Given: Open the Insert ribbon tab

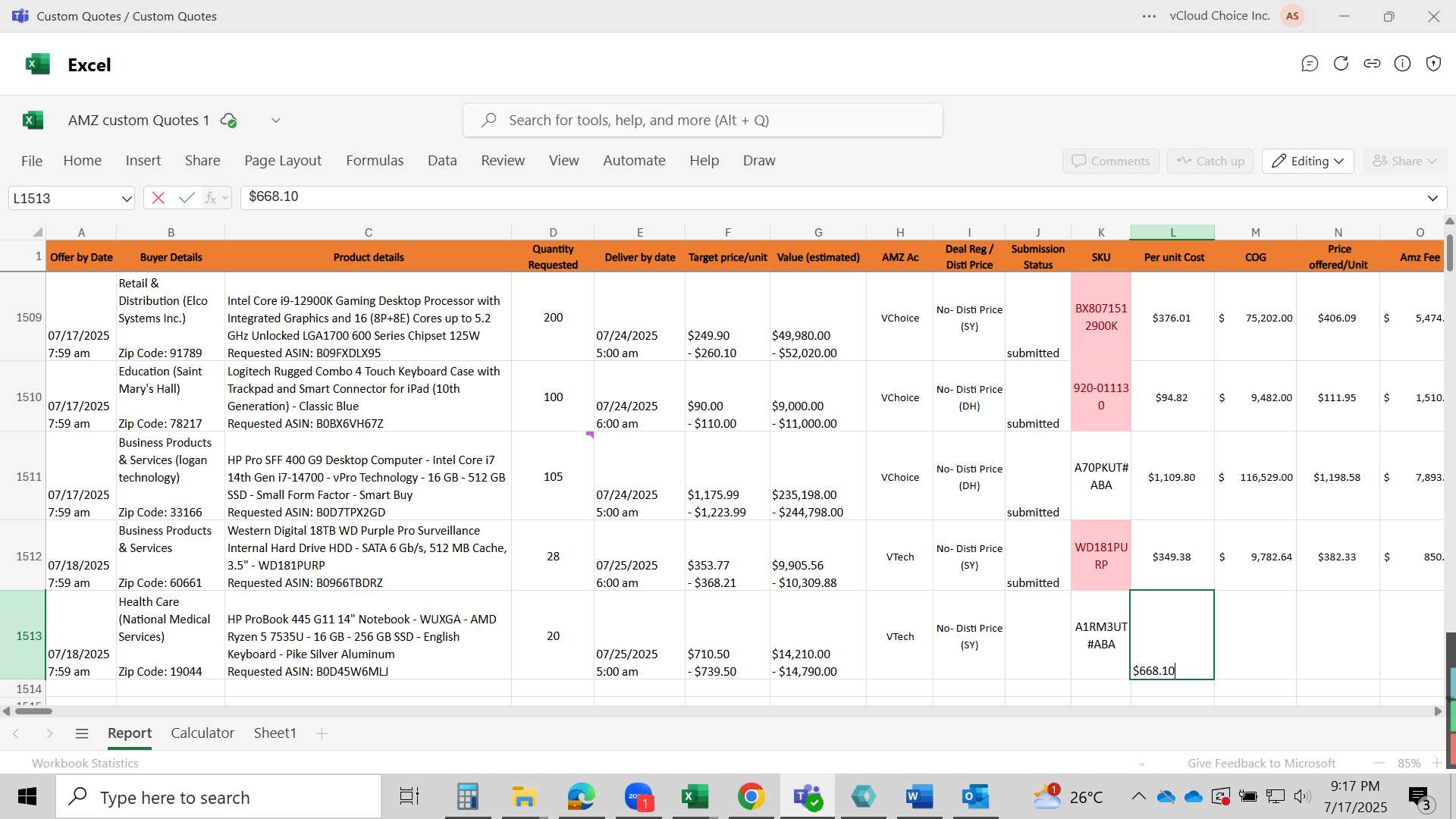Looking at the screenshot, I should pos(143,161).
